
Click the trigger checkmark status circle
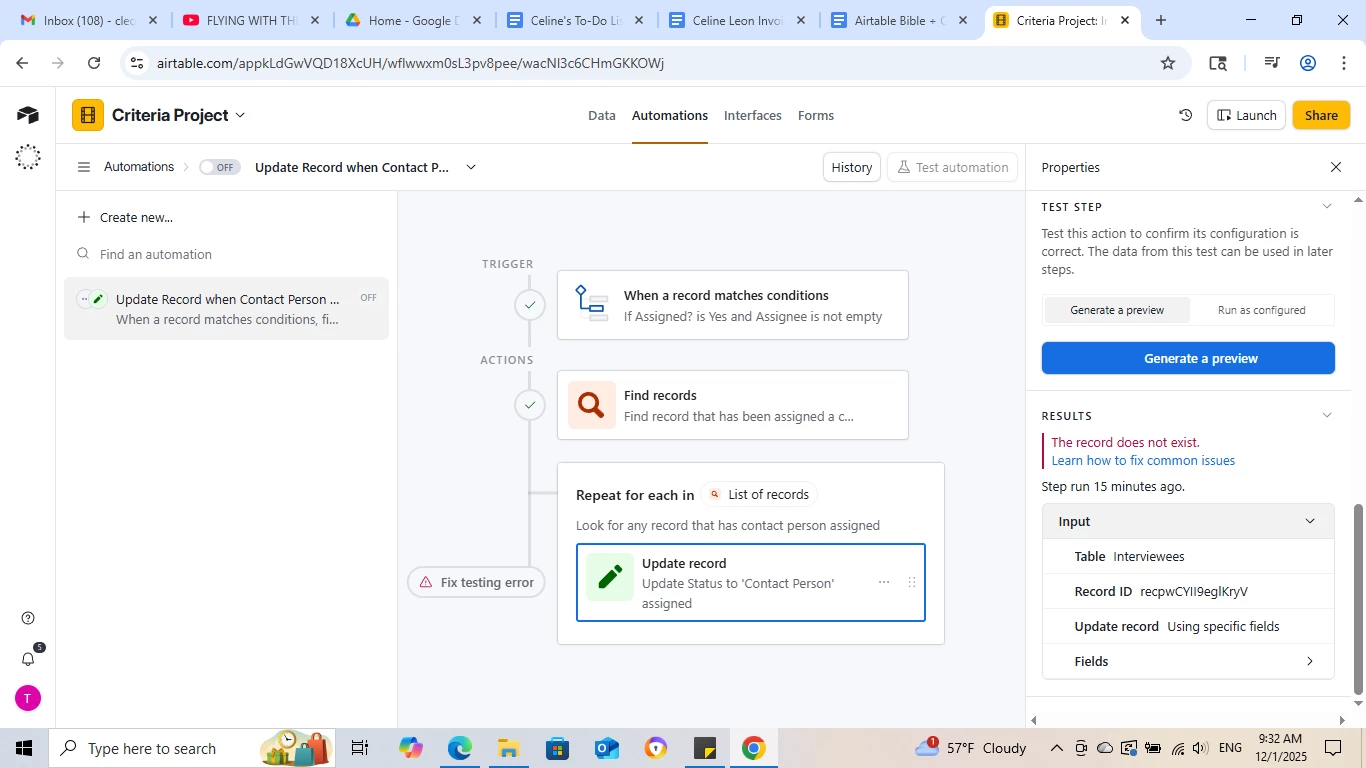pyautogui.click(x=530, y=305)
